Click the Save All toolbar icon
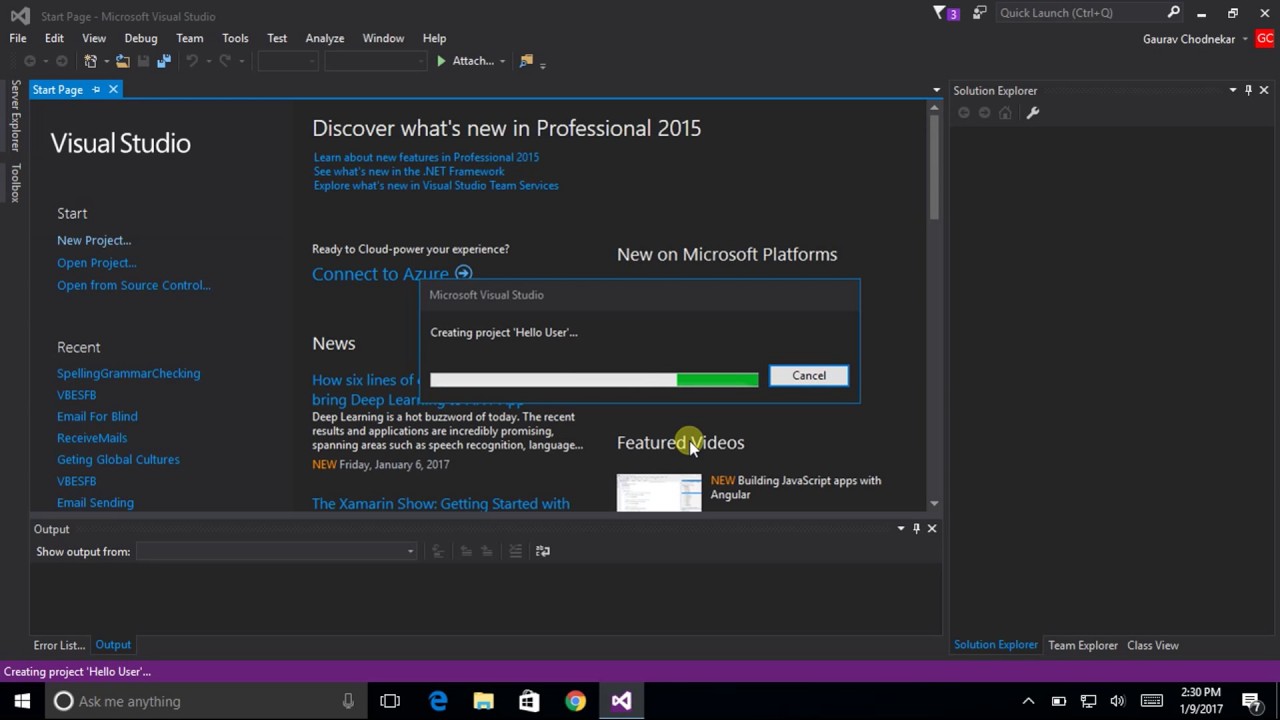The height and width of the screenshot is (720, 1280). [164, 61]
